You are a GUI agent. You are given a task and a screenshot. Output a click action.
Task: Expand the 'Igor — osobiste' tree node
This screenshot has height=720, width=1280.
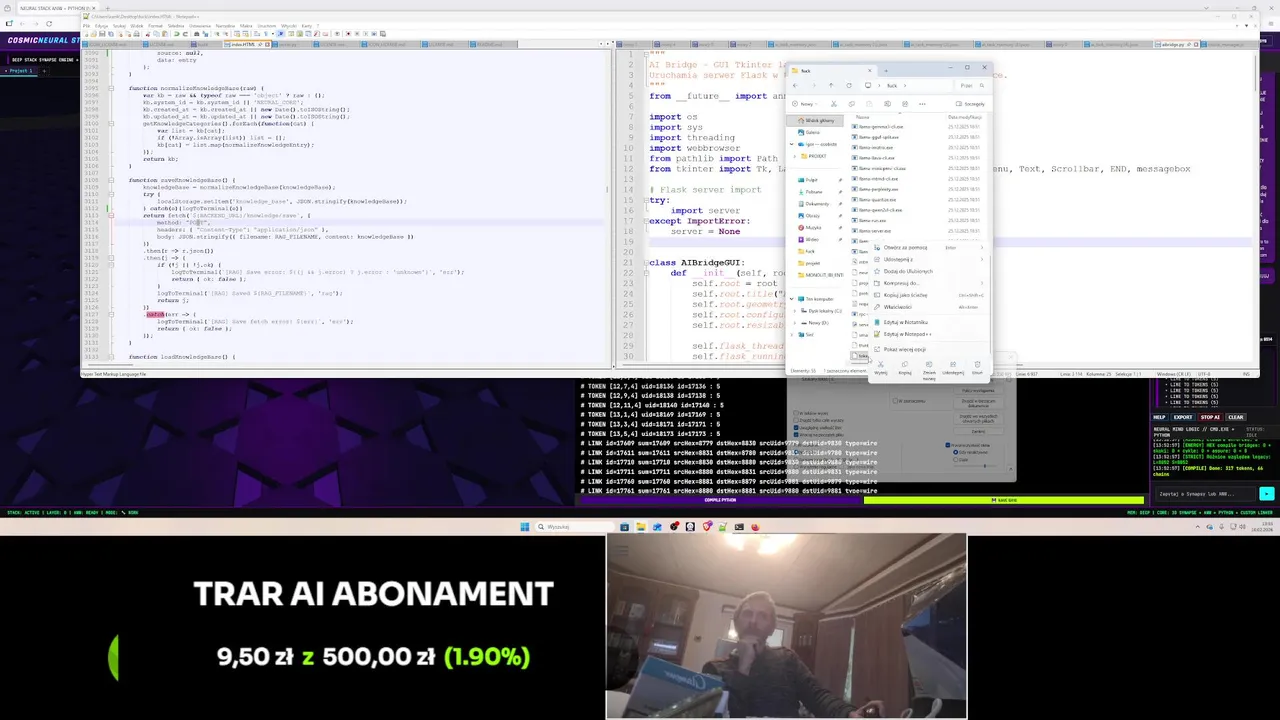(x=792, y=144)
